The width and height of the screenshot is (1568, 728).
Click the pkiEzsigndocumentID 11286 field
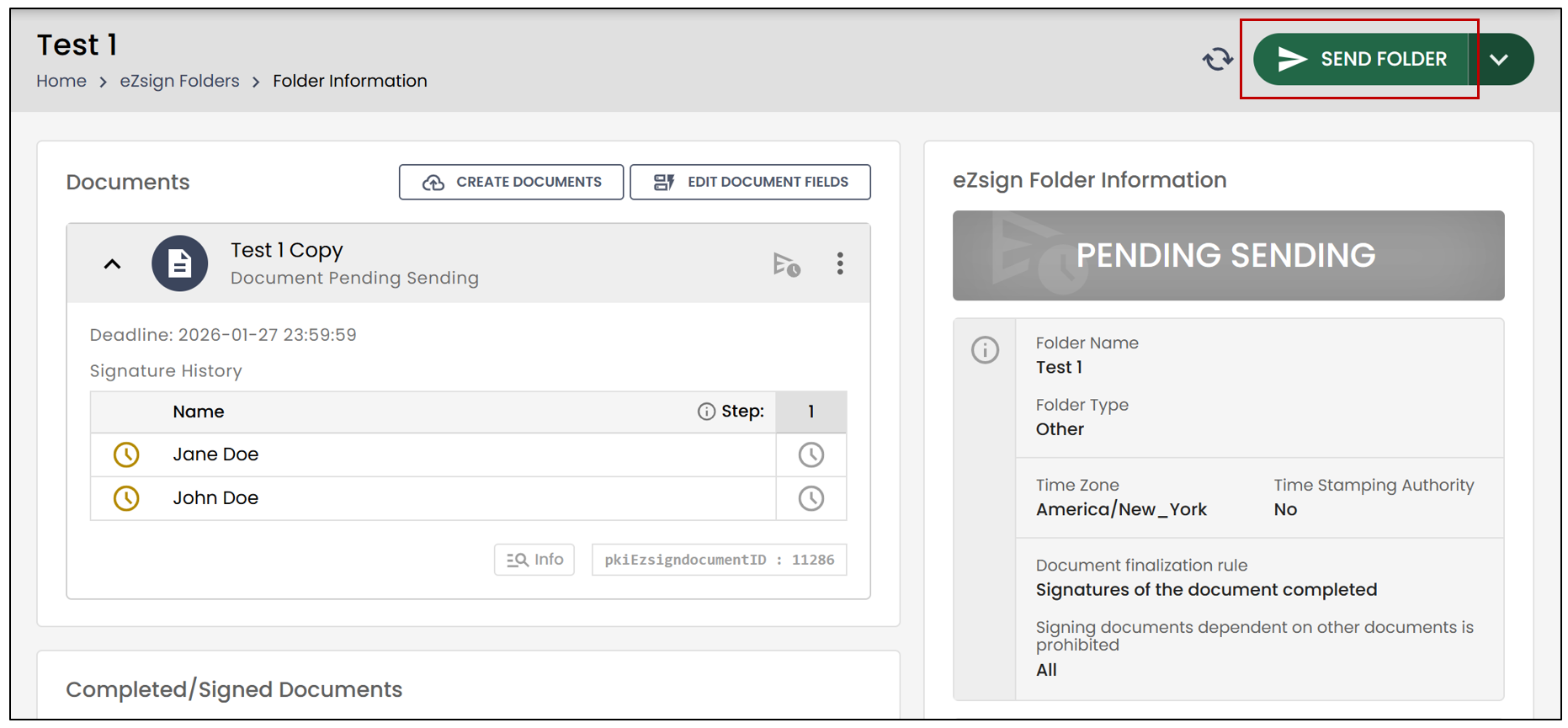719,560
